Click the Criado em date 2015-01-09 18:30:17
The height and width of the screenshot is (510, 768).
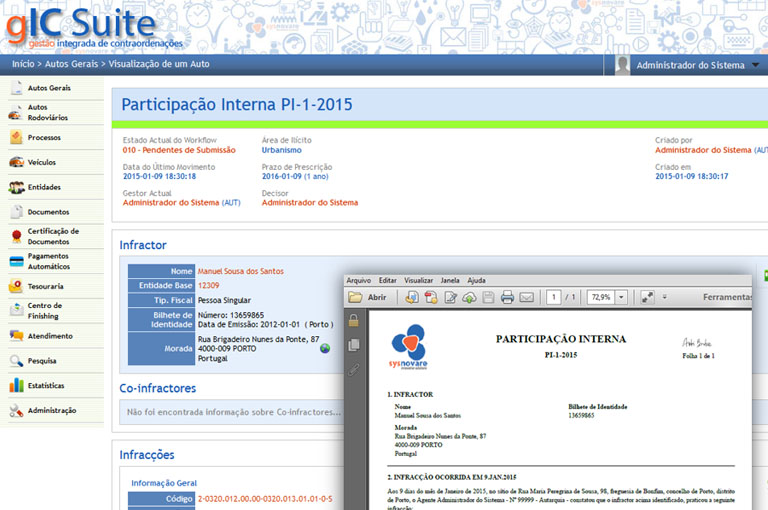coord(692,176)
